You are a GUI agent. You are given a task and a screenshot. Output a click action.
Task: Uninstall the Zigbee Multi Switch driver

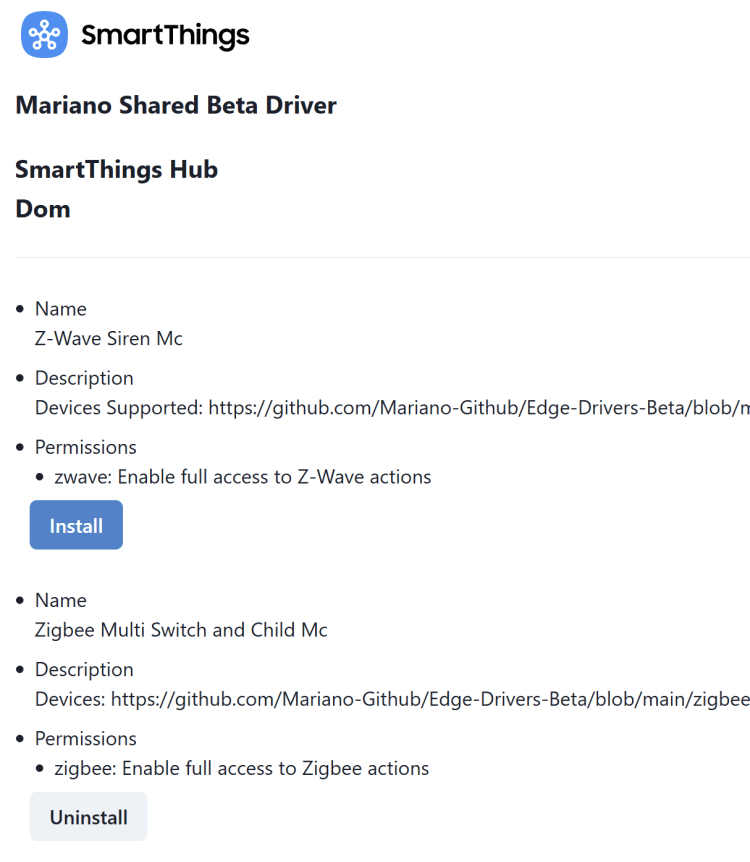(x=88, y=817)
